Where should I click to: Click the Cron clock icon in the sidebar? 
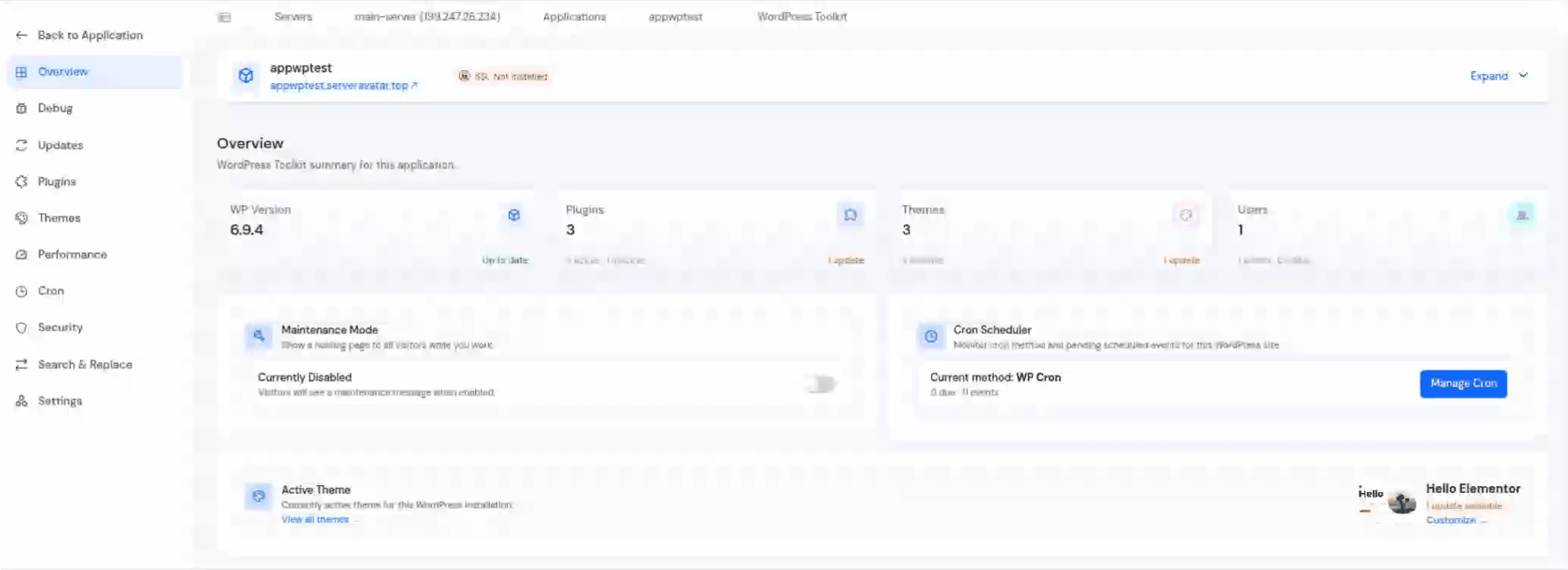[x=21, y=291]
